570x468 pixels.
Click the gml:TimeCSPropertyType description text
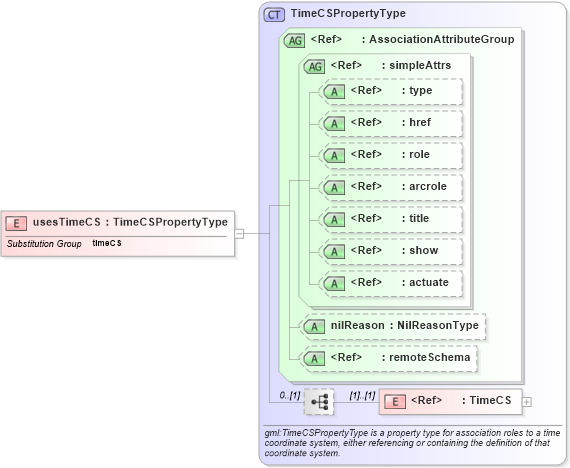(412, 443)
